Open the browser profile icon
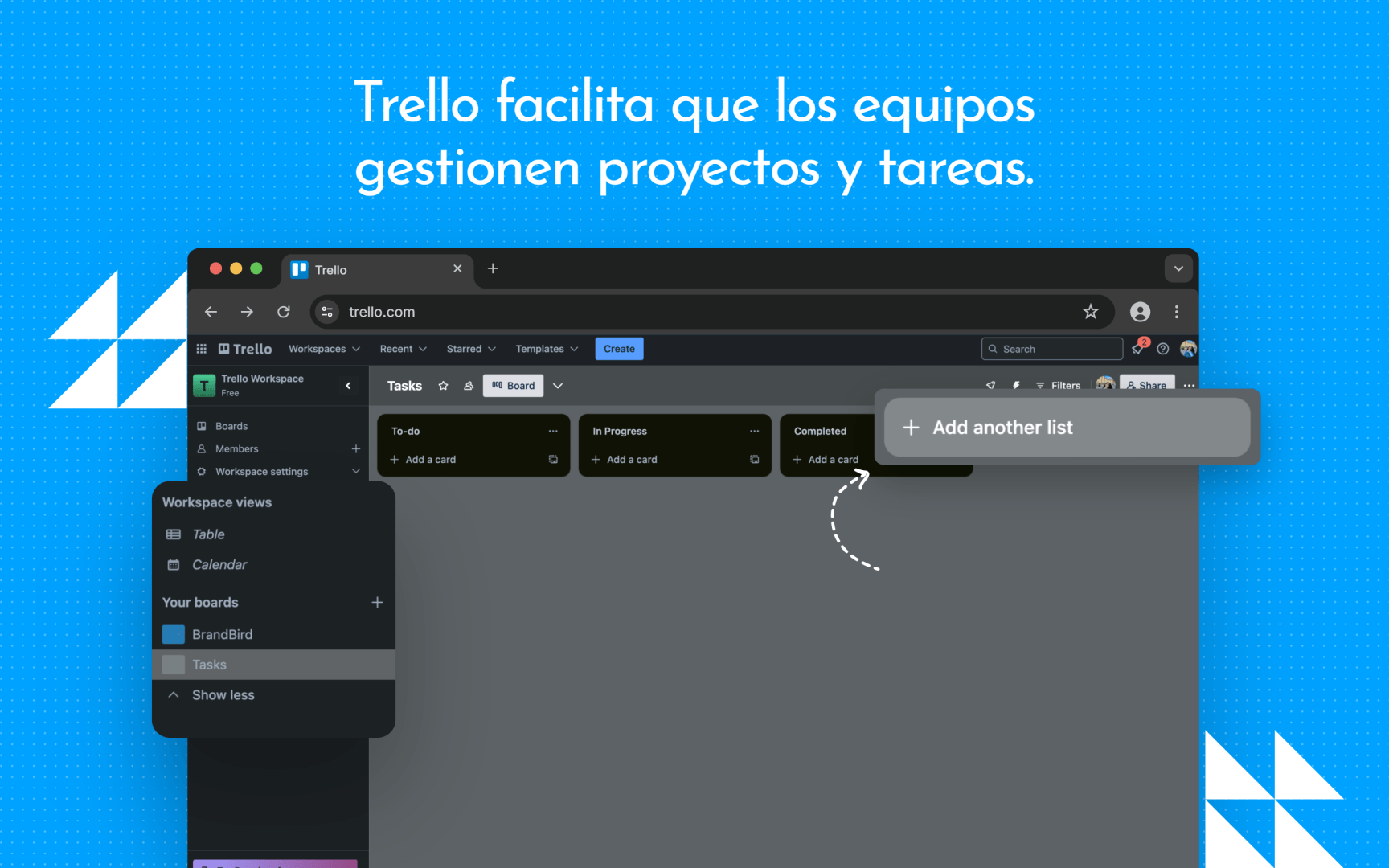1389x868 pixels. pos(1140,312)
